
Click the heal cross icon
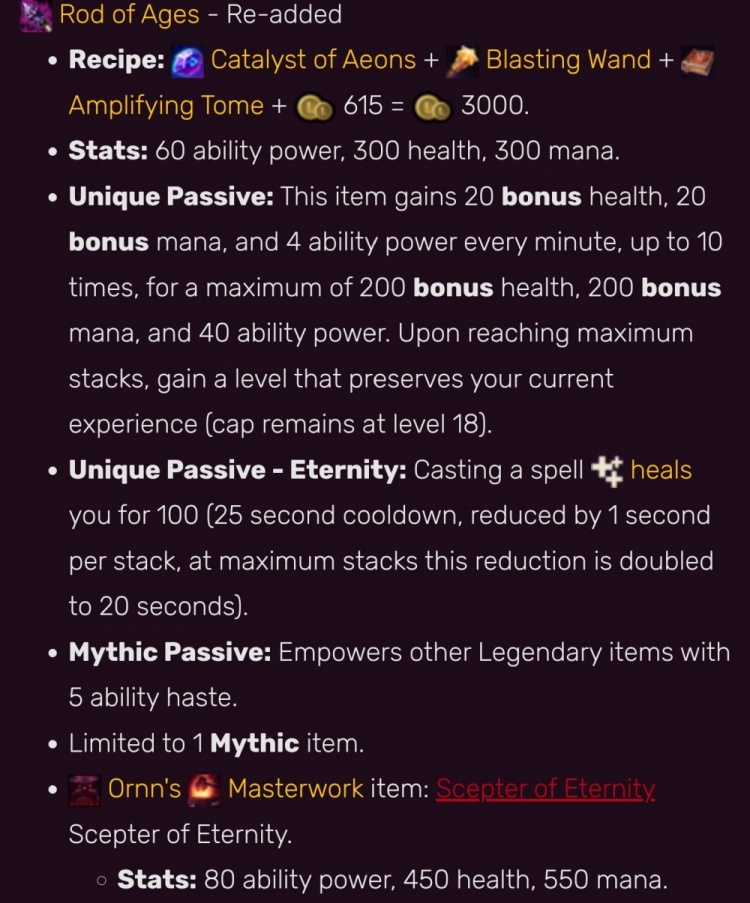tap(607, 470)
